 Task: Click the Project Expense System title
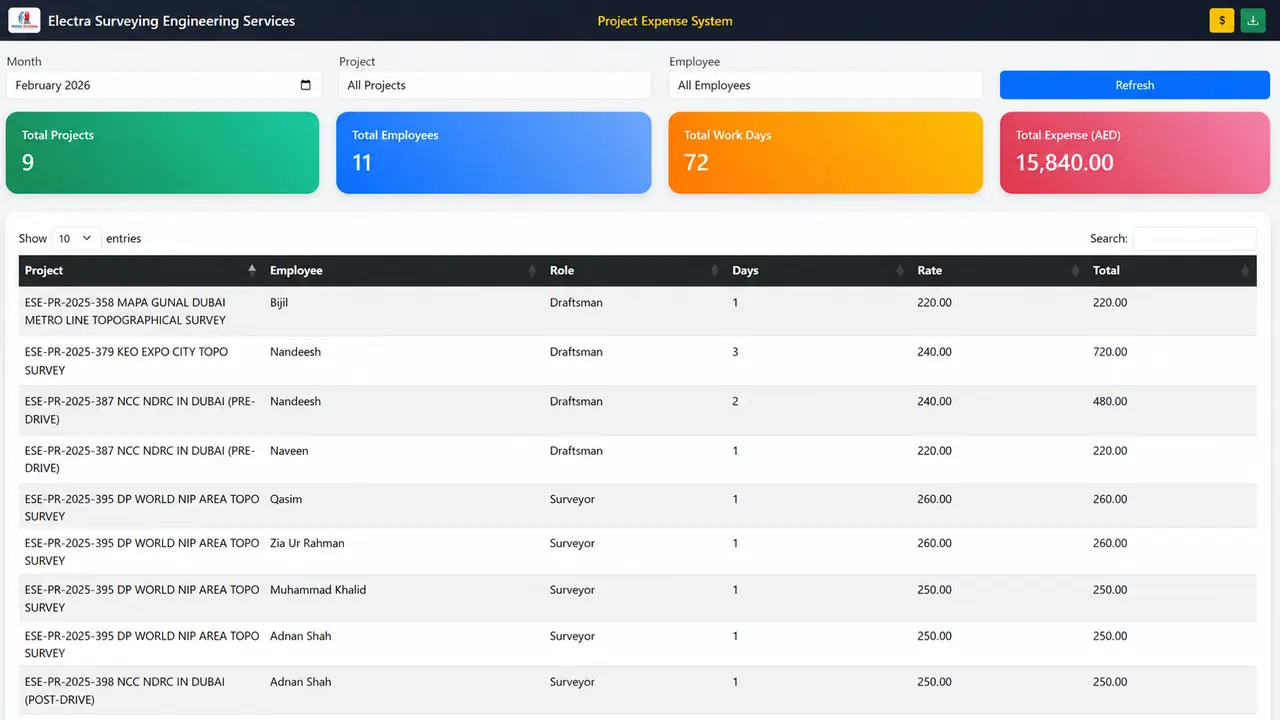coord(665,21)
